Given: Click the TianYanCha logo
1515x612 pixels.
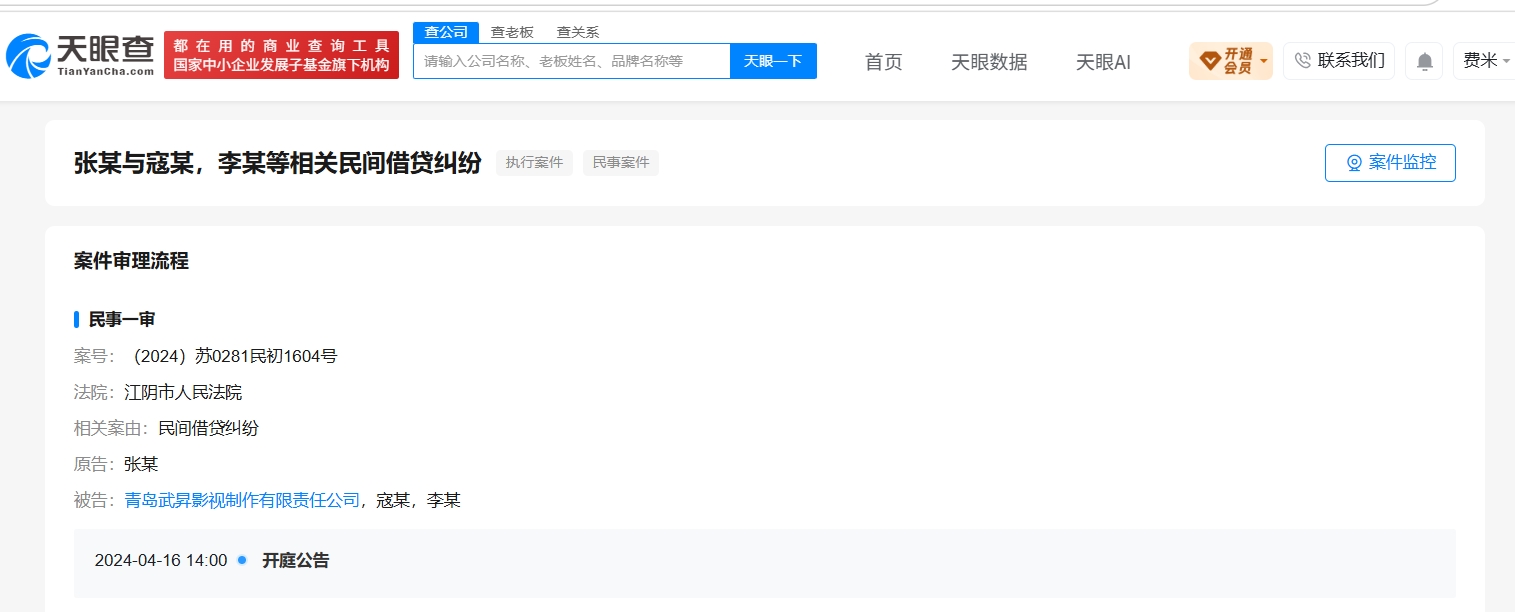Looking at the screenshot, I should click(x=80, y=56).
